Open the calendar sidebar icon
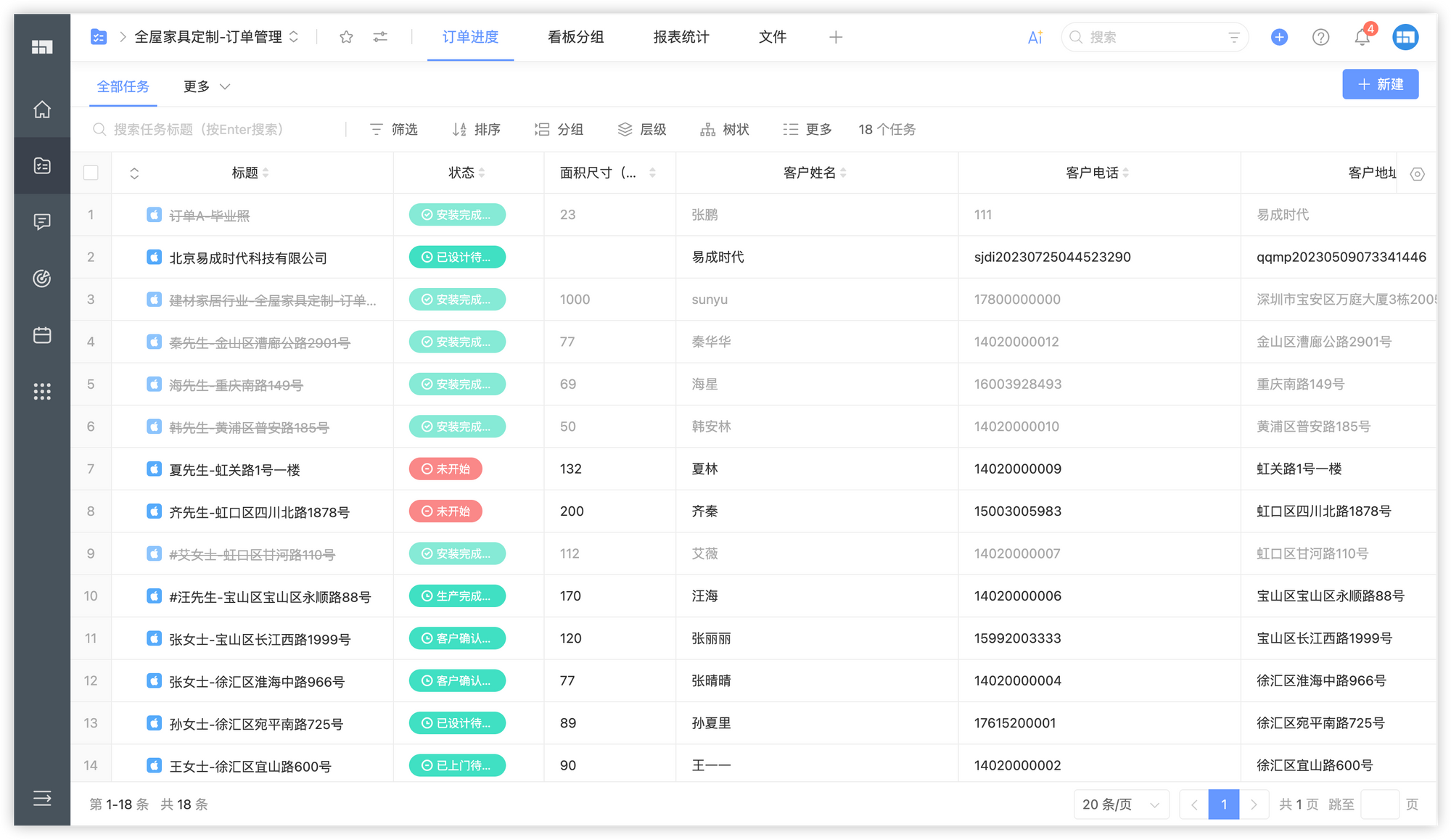This screenshot has height=840, width=1451. [x=42, y=335]
